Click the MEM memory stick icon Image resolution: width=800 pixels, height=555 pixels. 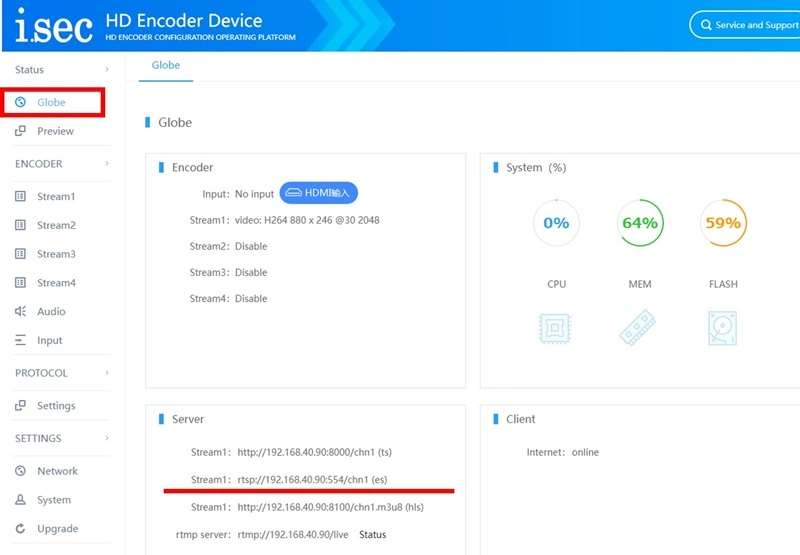[638, 327]
